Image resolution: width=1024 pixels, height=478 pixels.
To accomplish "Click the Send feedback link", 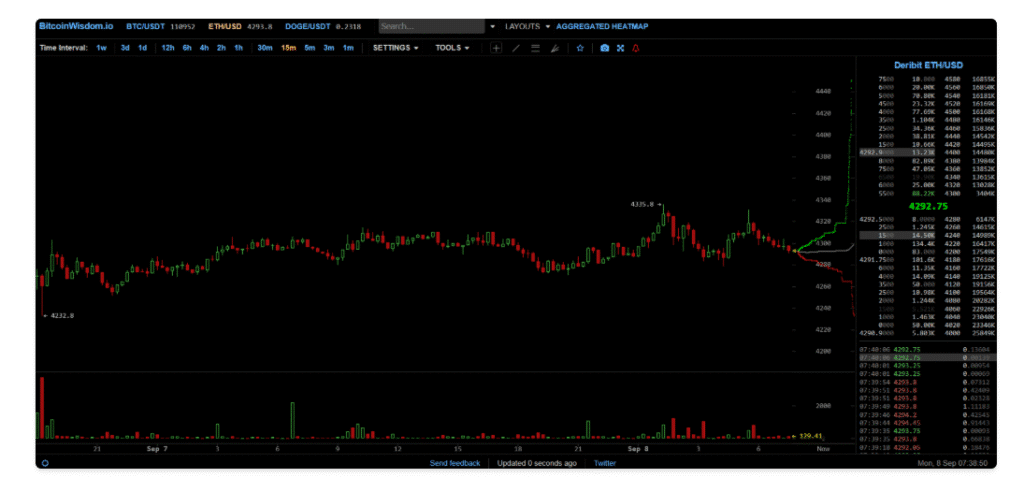I will tap(455, 463).
